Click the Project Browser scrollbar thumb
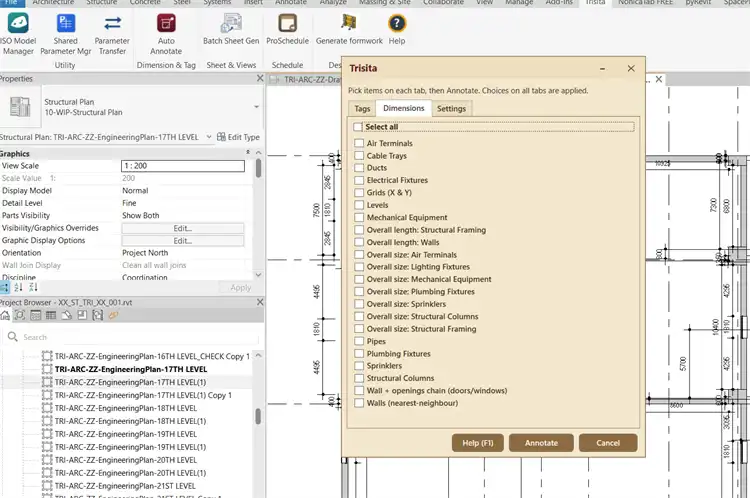This screenshot has width=750, height=498. (258, 416)
